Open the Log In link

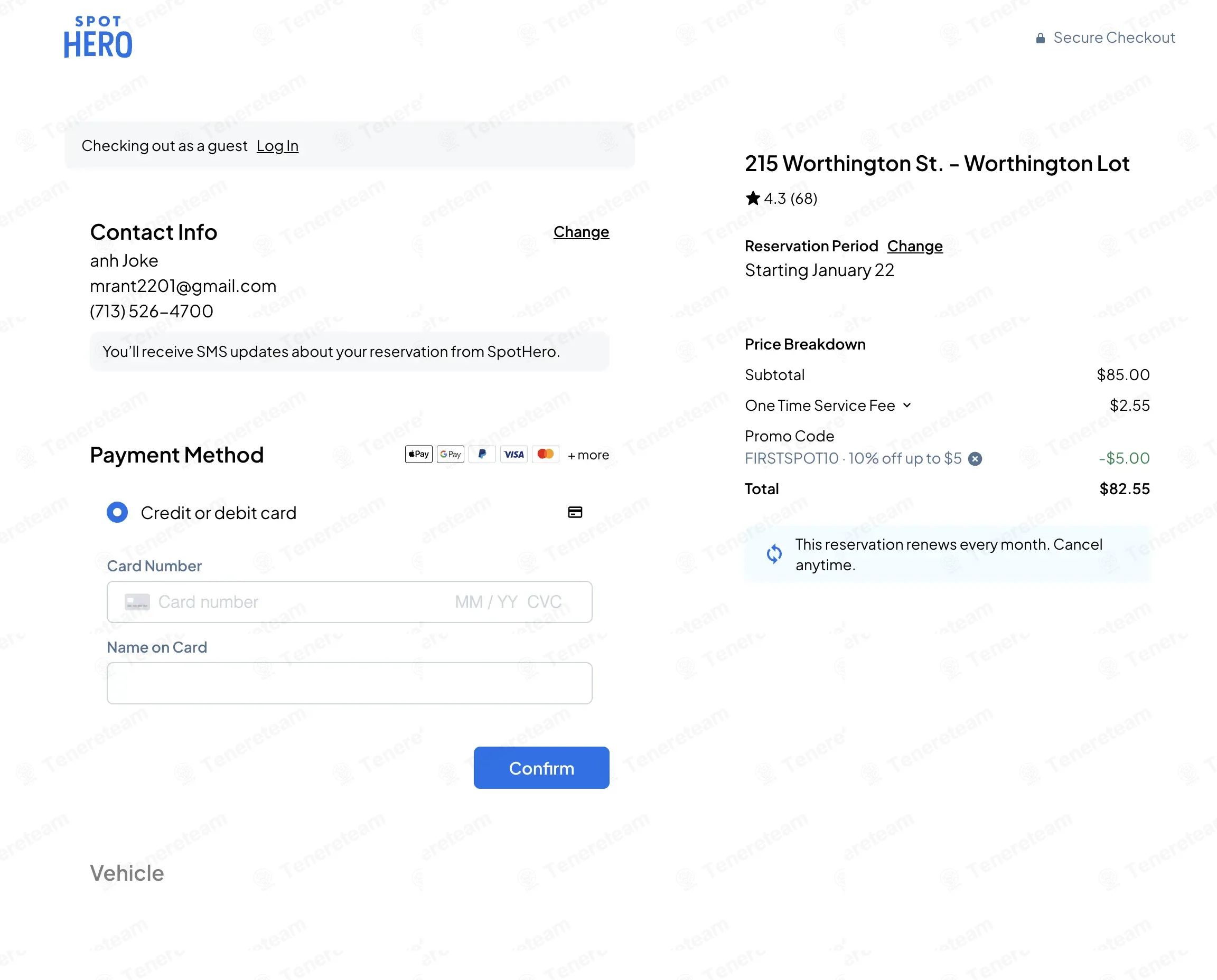(277, 146)
